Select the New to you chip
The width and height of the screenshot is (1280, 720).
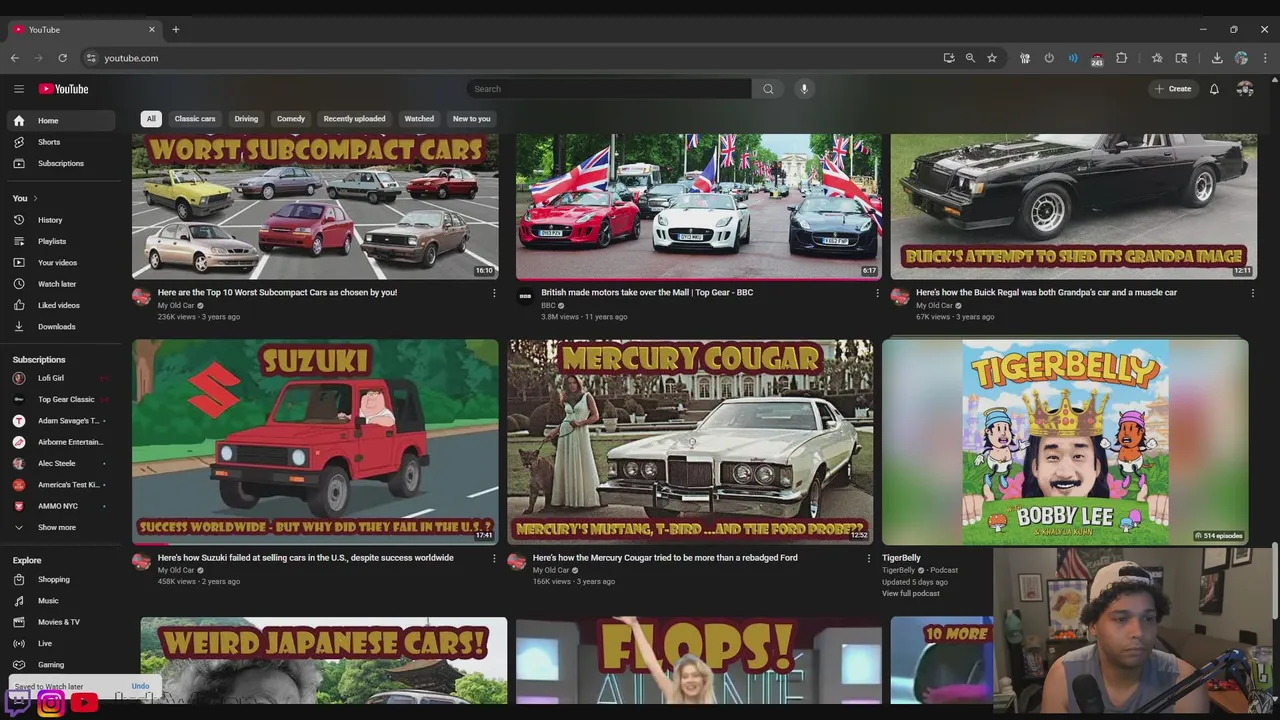(x=471, y=119)
